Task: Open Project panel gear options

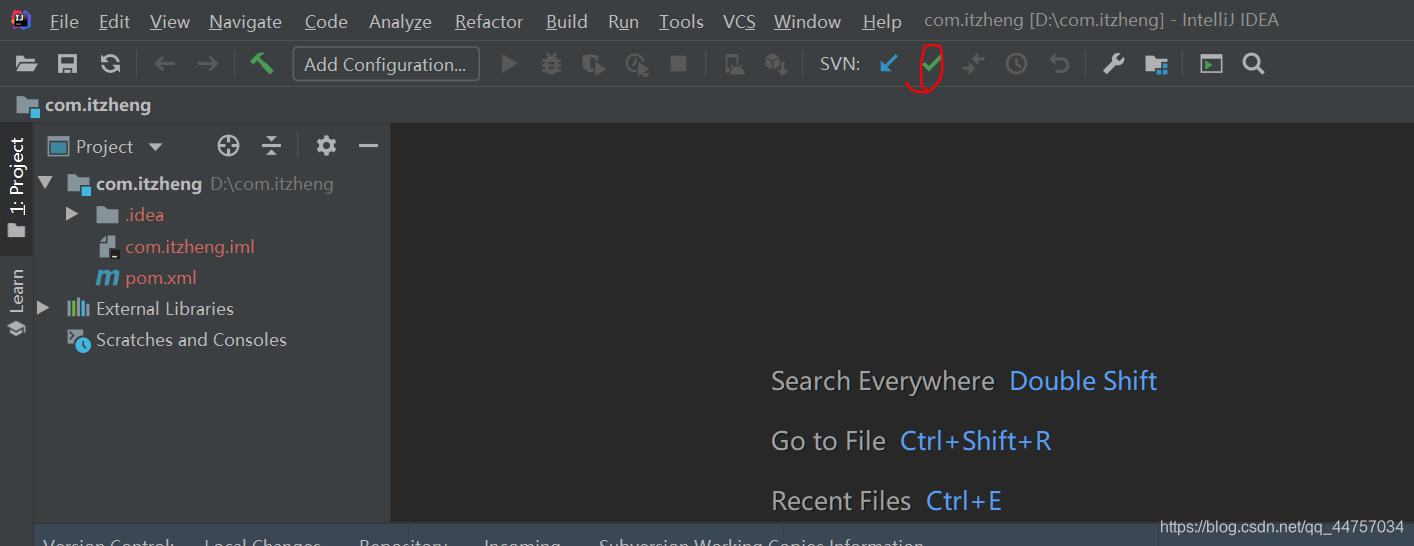Action: click(326, 146)
